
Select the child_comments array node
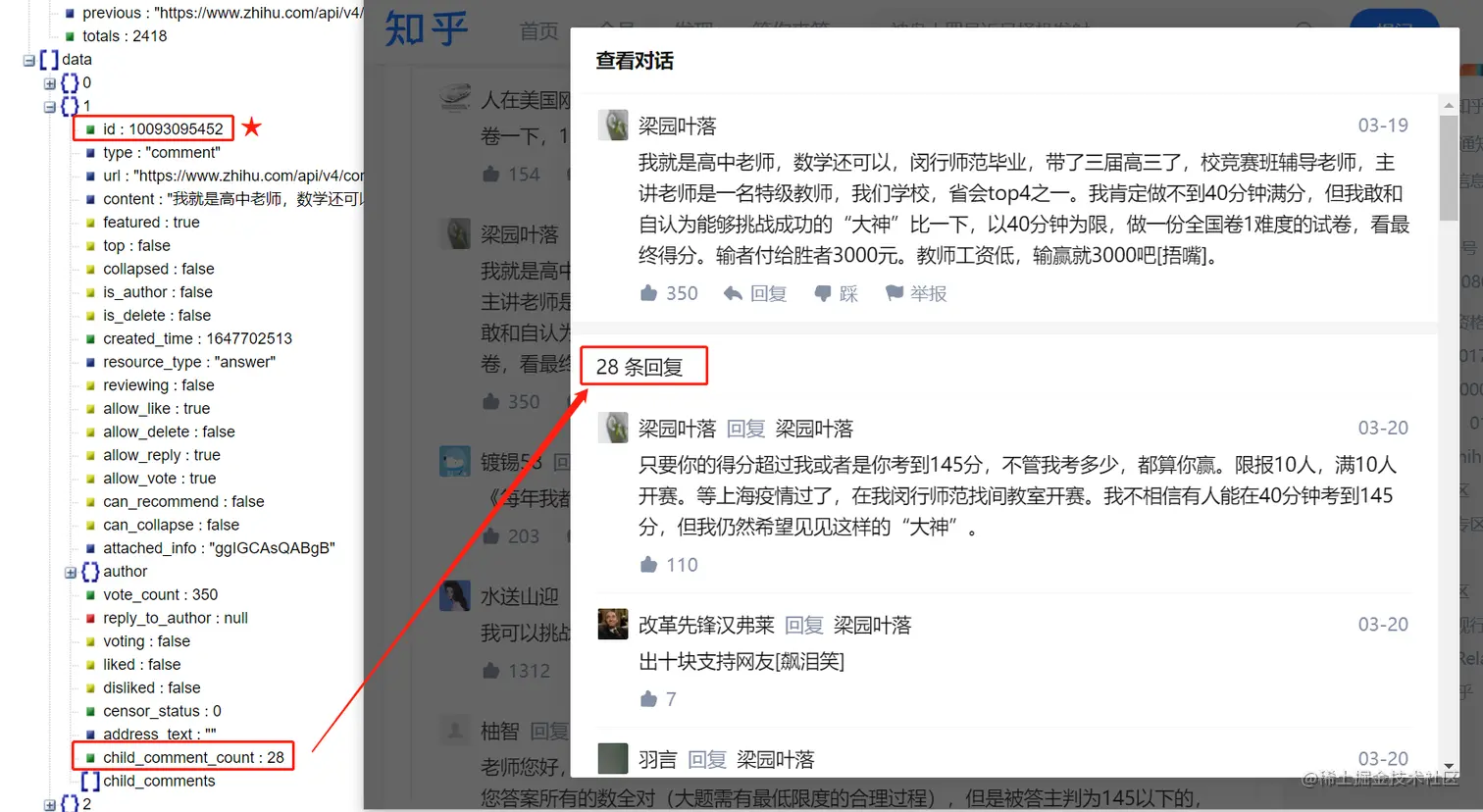pyautogui.click(x=148, y=782)
